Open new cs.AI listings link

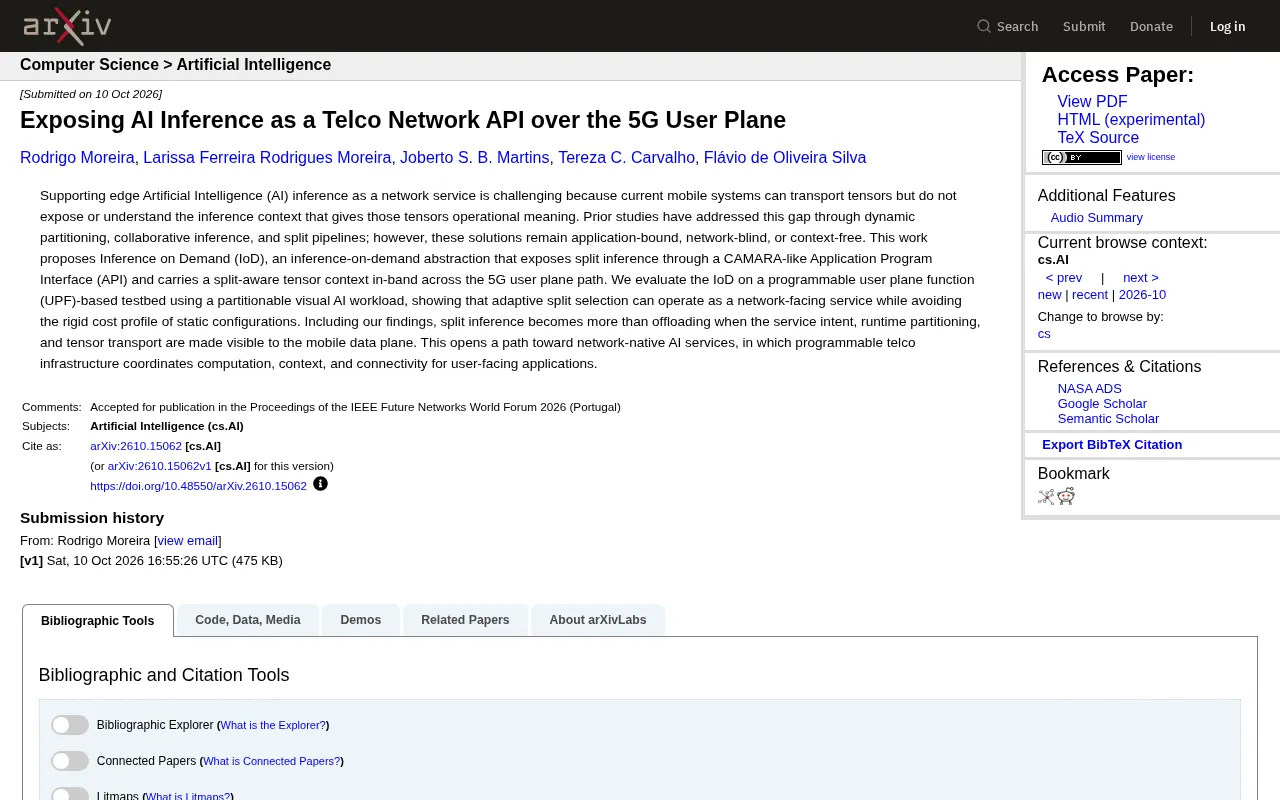[x=1049, y=295]
